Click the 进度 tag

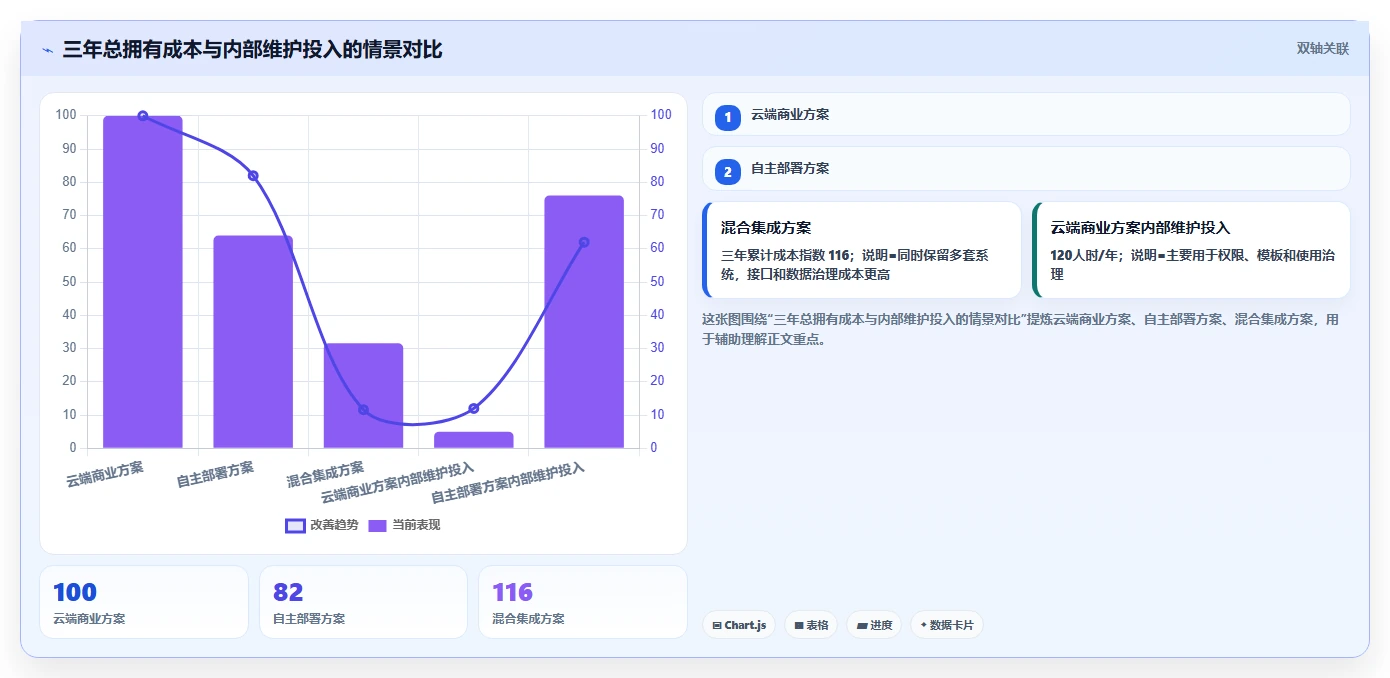point(874,625)
